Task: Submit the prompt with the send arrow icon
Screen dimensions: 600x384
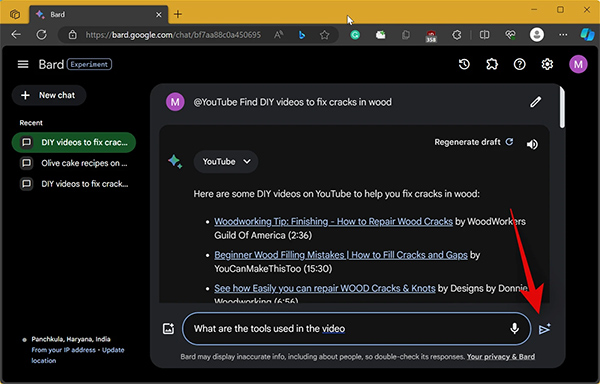Action: click(x=545, y=329)
